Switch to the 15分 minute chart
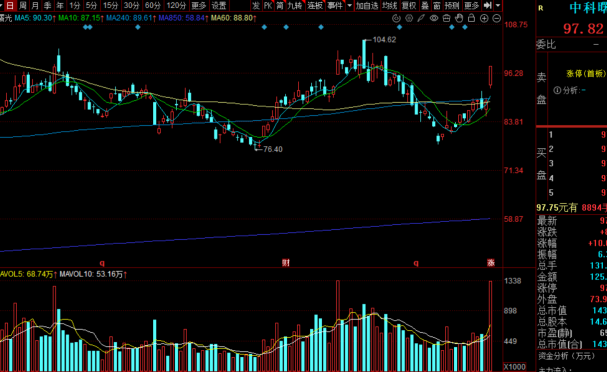 click(x=110, y=5)
